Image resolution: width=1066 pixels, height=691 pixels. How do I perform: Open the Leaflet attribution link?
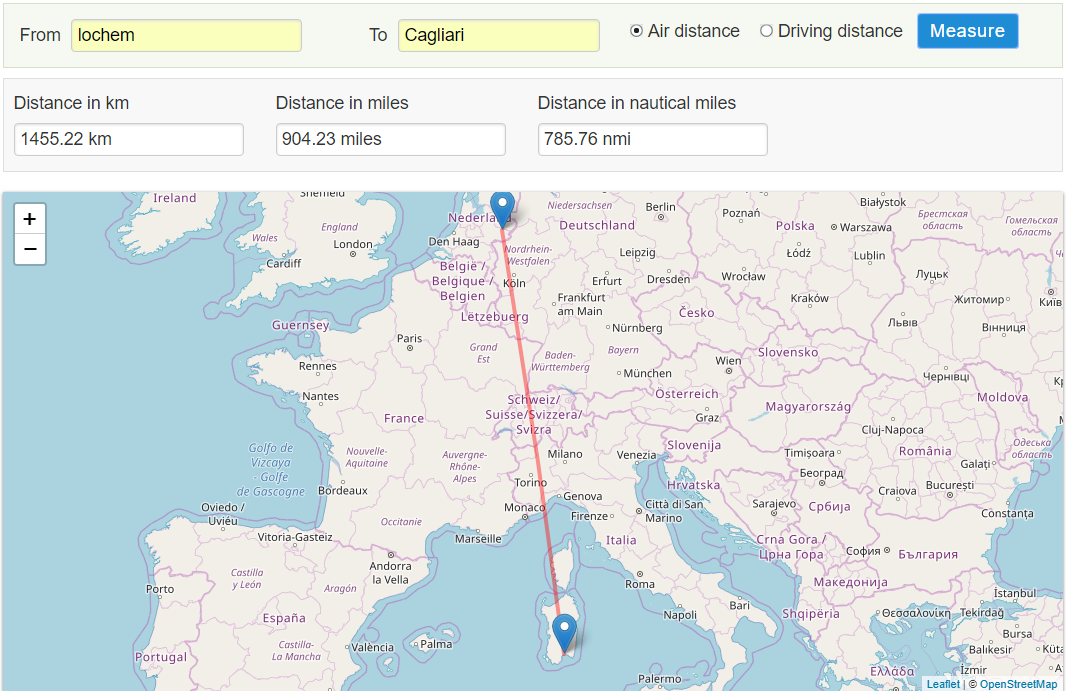(942, 684)
